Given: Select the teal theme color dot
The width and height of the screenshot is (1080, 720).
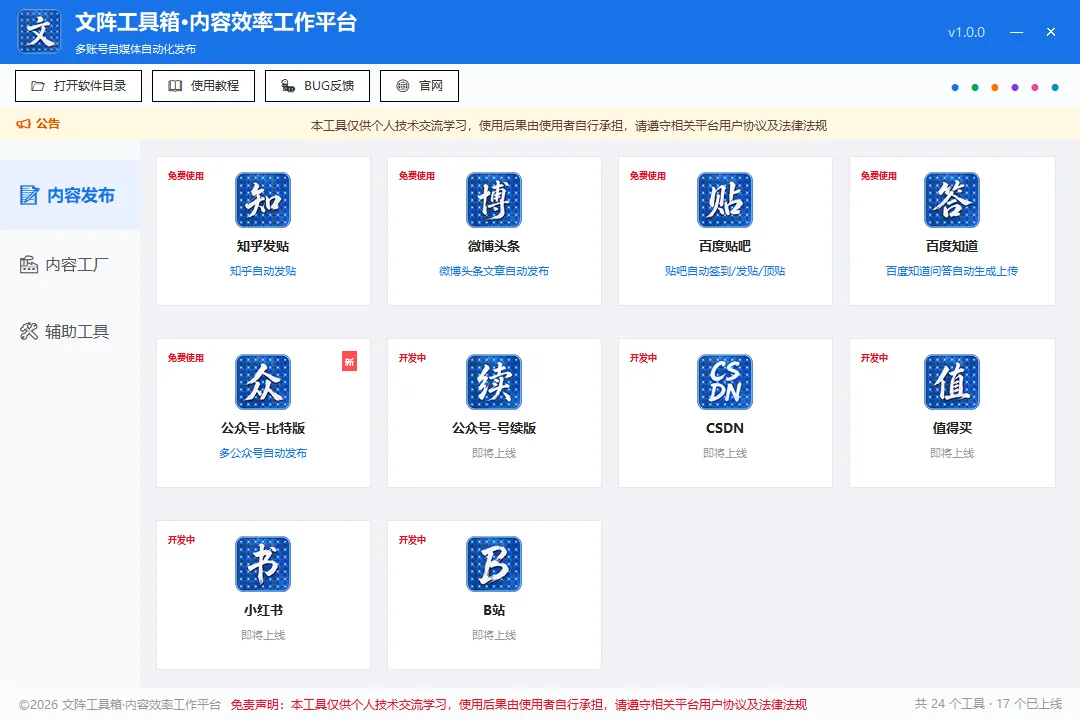Looking at the screenshot, I should coord(1055,88).
